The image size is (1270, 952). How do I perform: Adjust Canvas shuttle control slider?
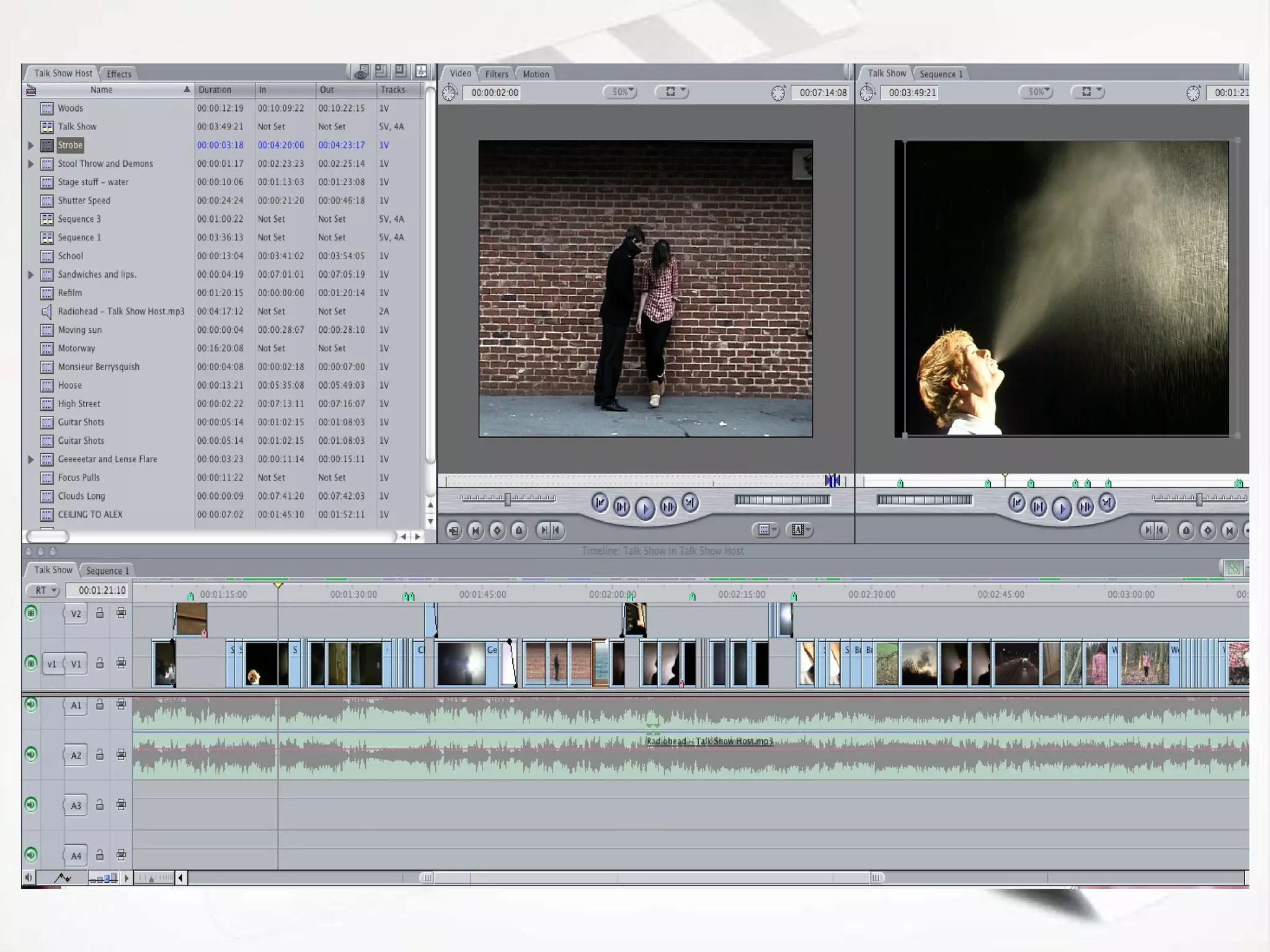point(1199,499)
